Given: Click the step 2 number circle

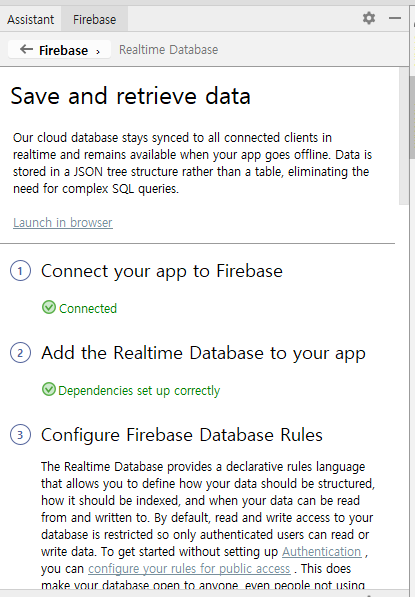Looking at the screenshot, I should pyautogui.click(x=20, y=353).
